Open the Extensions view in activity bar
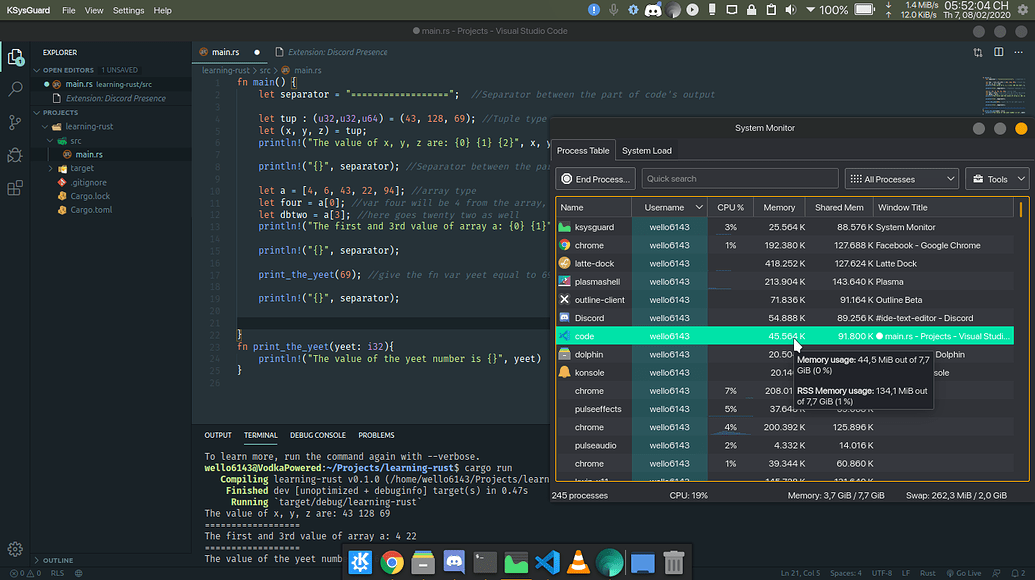Image resolution: width=1035 pixels, height=580 pixels. click(x=15, y=188)
